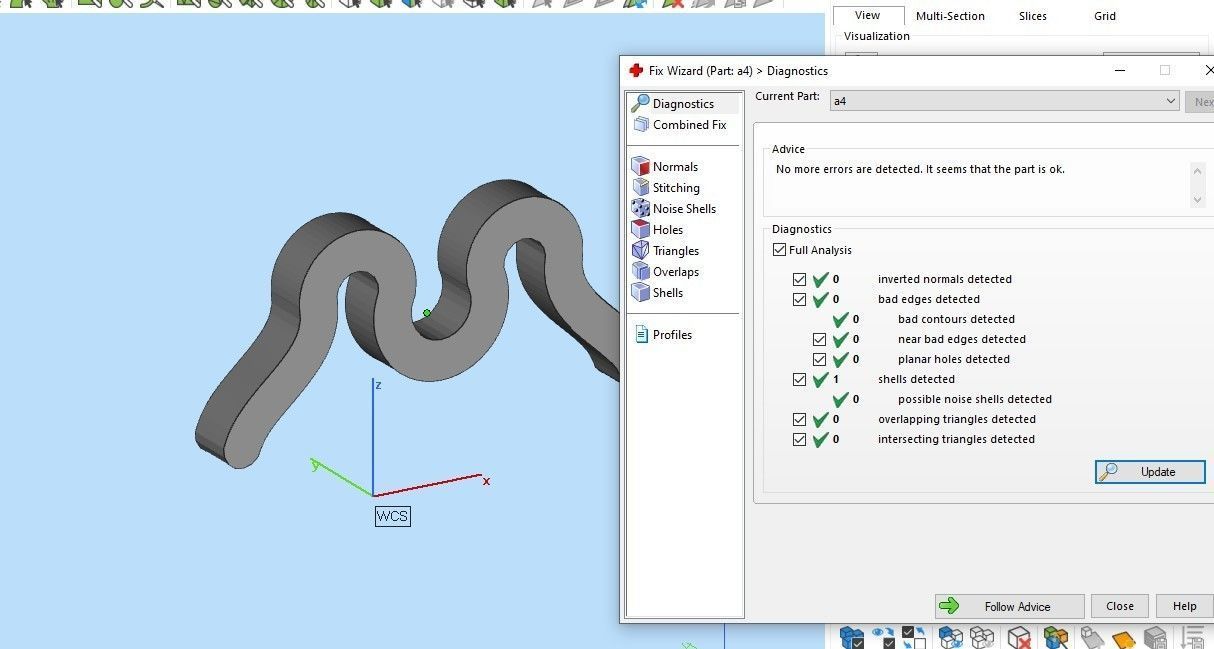1214x649 pixels.
Task: Switch to the Multi-Section tab
Action: pos(950,16)
